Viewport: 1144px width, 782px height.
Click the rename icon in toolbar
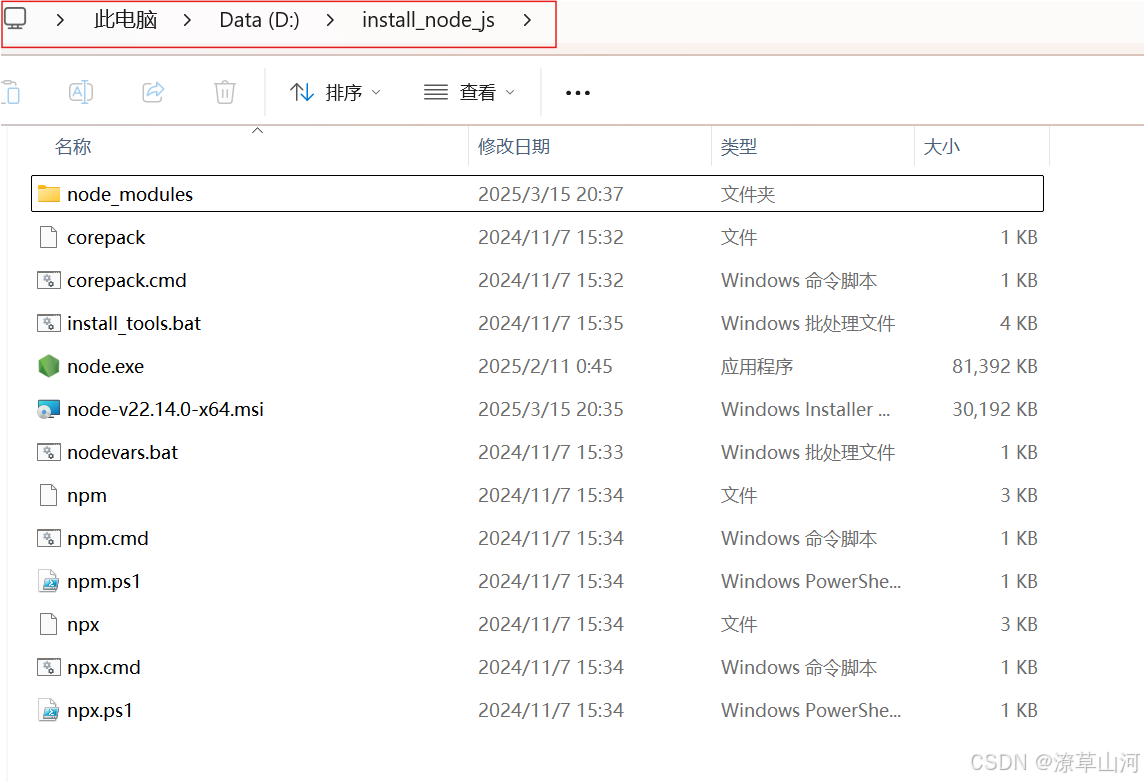click(x=81, y=92)
